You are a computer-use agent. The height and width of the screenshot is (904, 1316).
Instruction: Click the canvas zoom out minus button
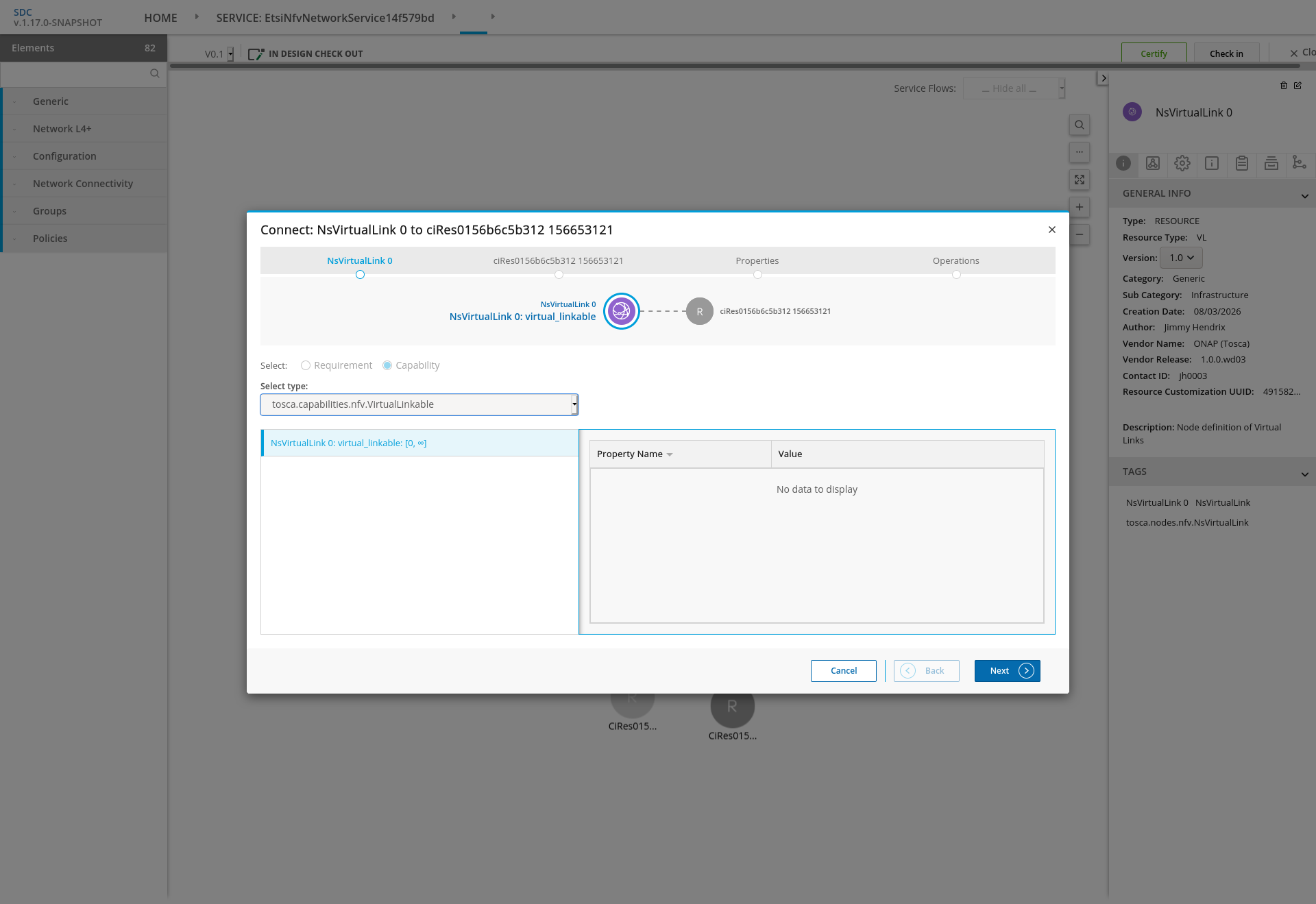(1080, 234)
